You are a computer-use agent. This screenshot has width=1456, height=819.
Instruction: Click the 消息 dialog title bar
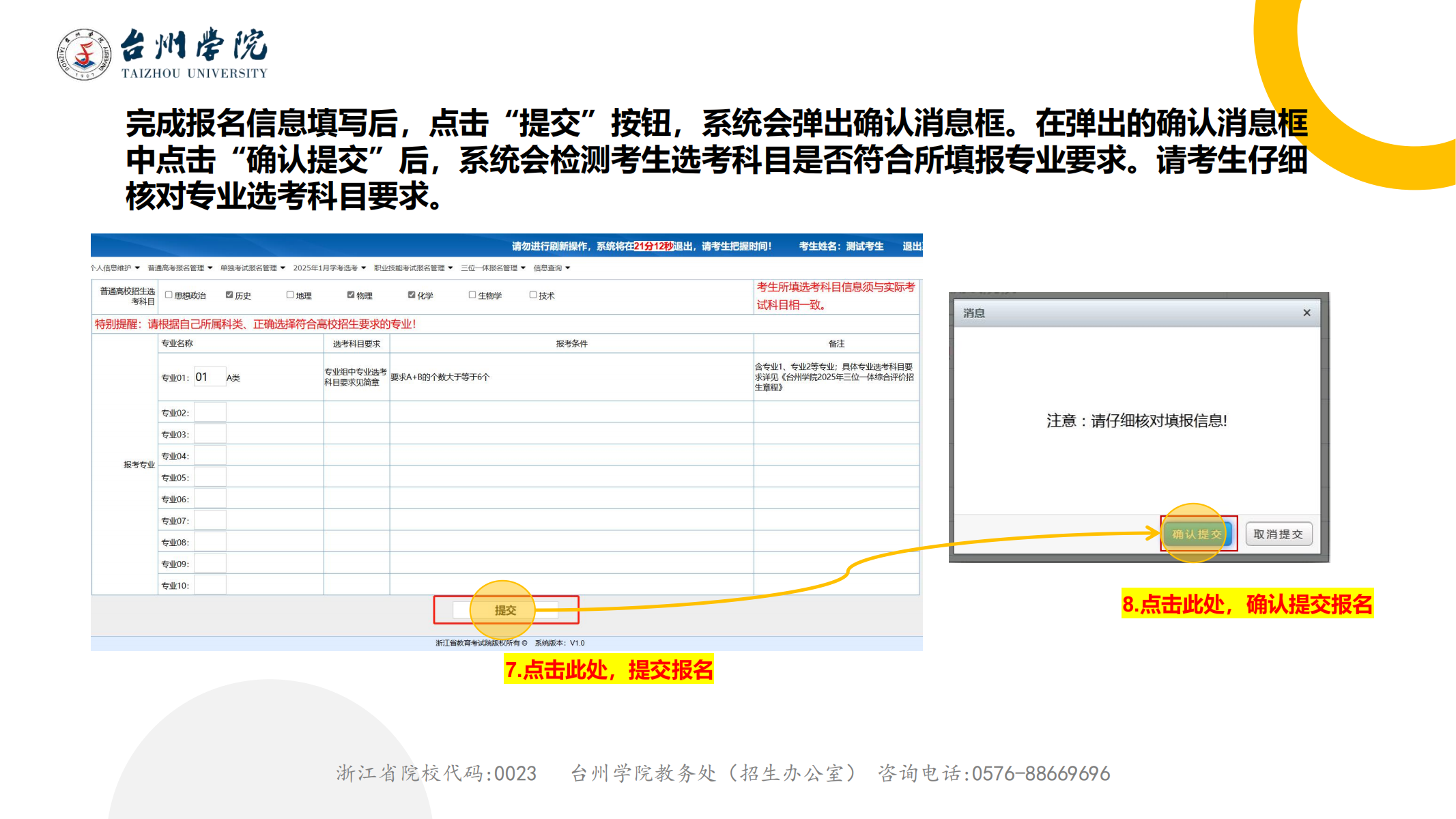(x=1137, y=313)
